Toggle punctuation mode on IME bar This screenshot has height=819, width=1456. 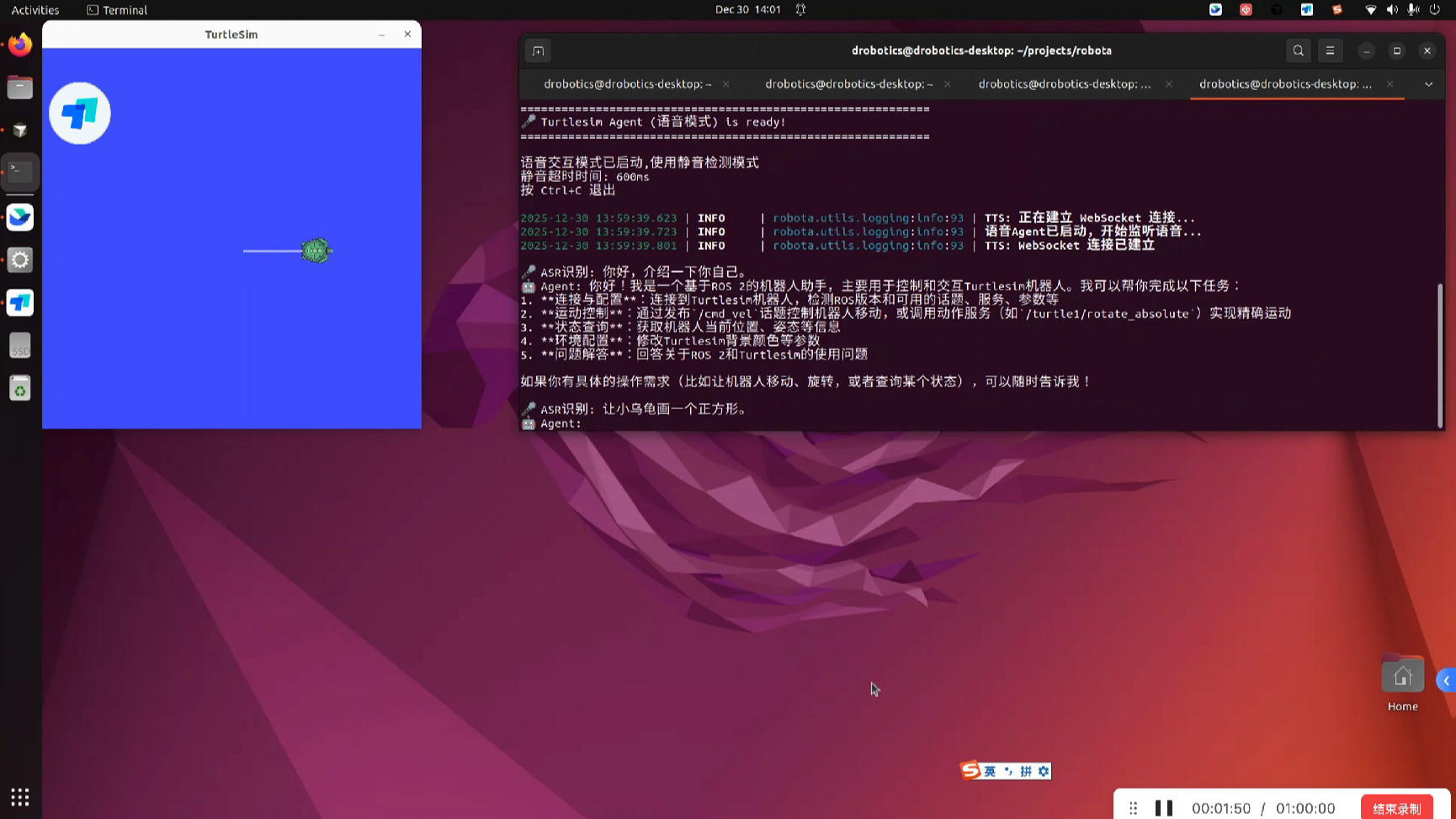pyautogui.click(x=1008, y=771)
